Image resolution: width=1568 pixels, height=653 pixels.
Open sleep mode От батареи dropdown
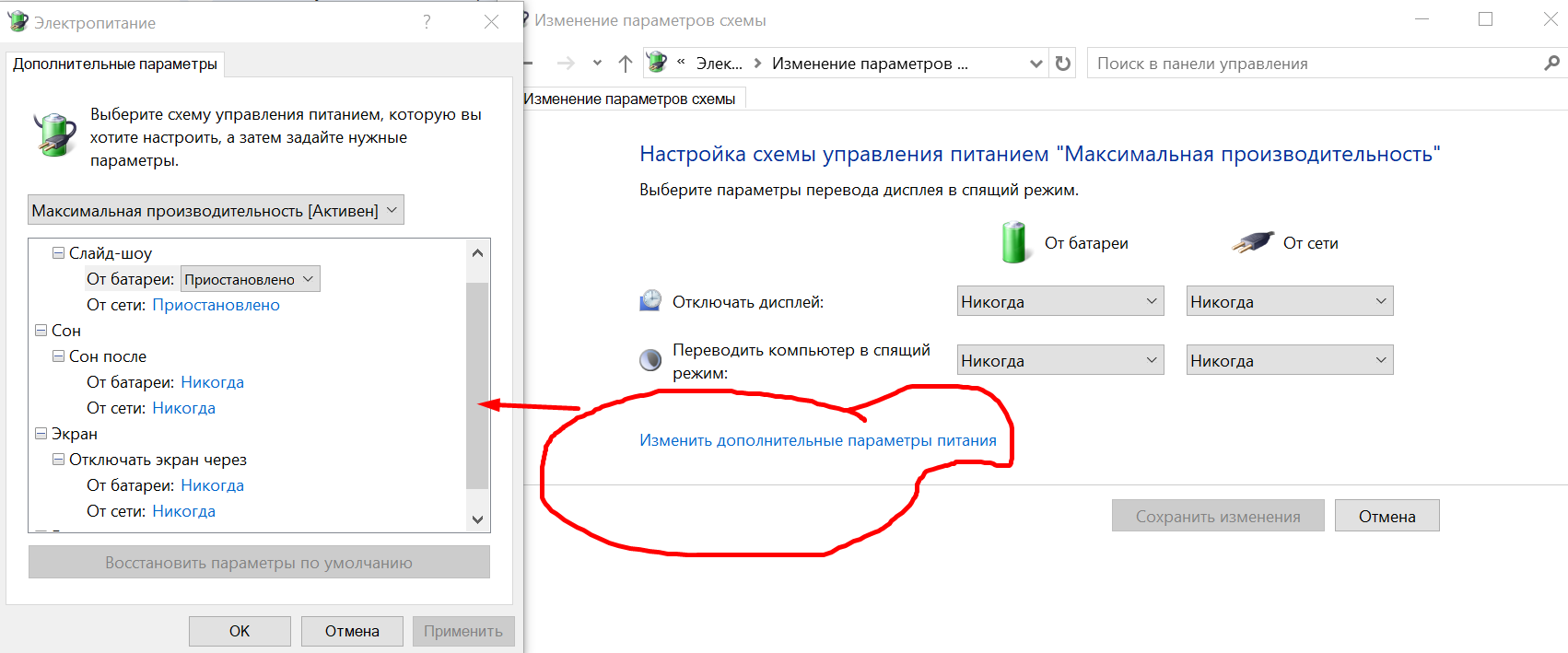1060,360
